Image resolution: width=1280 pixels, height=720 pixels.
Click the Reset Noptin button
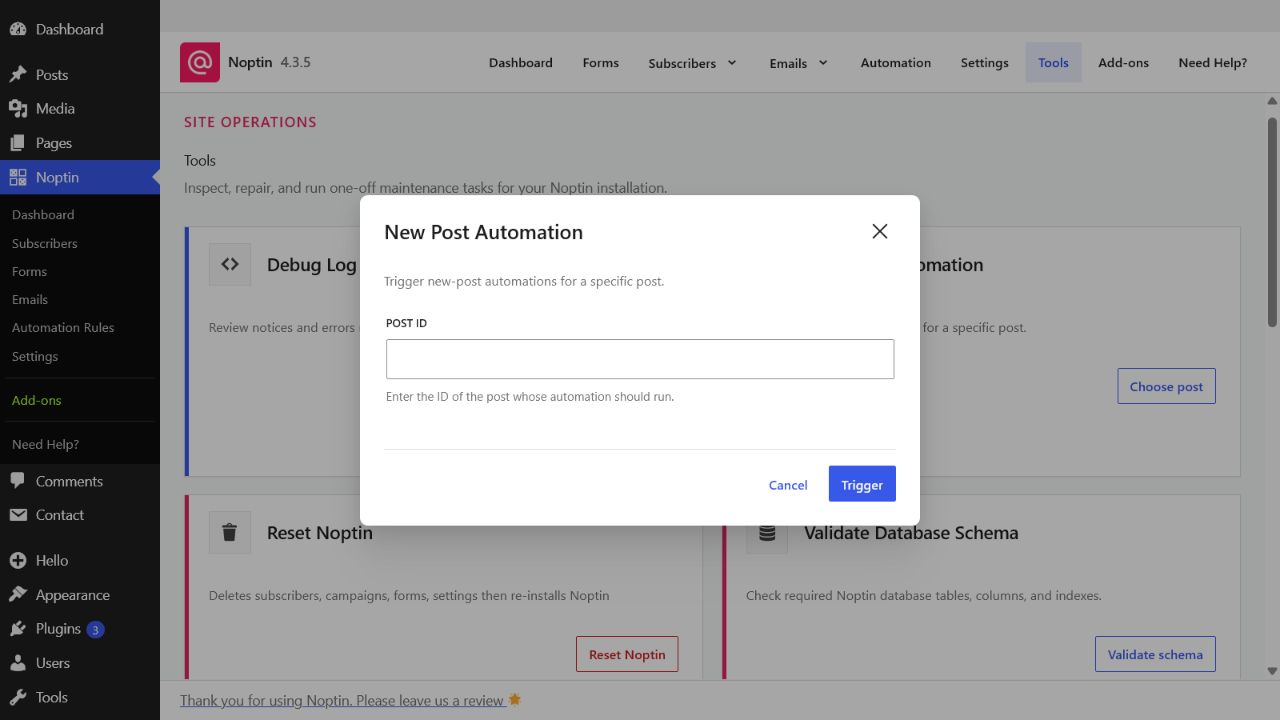click(x=627, y=654)
